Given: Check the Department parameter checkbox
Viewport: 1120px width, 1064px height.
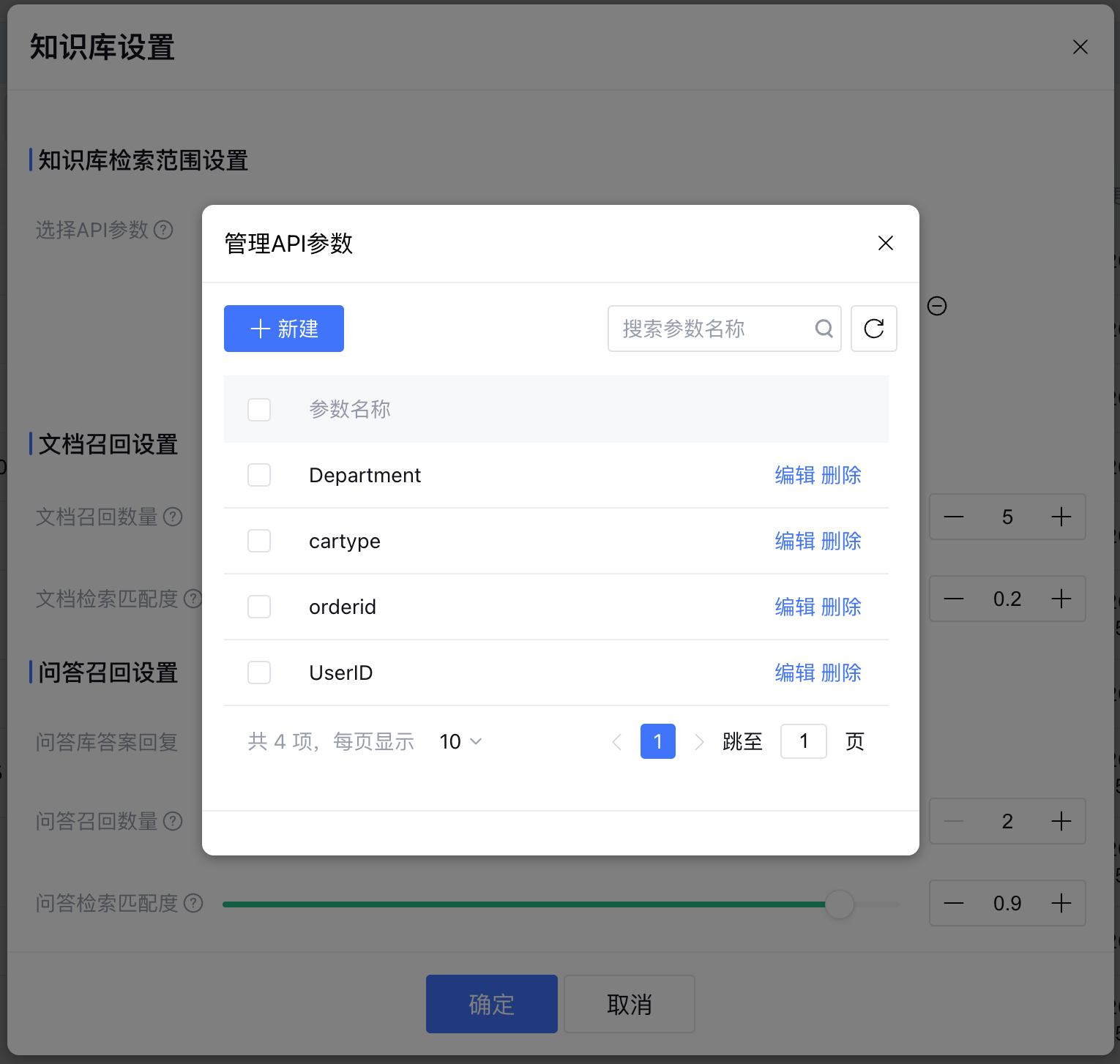Looking at the screenshot, I should [259, 475].
